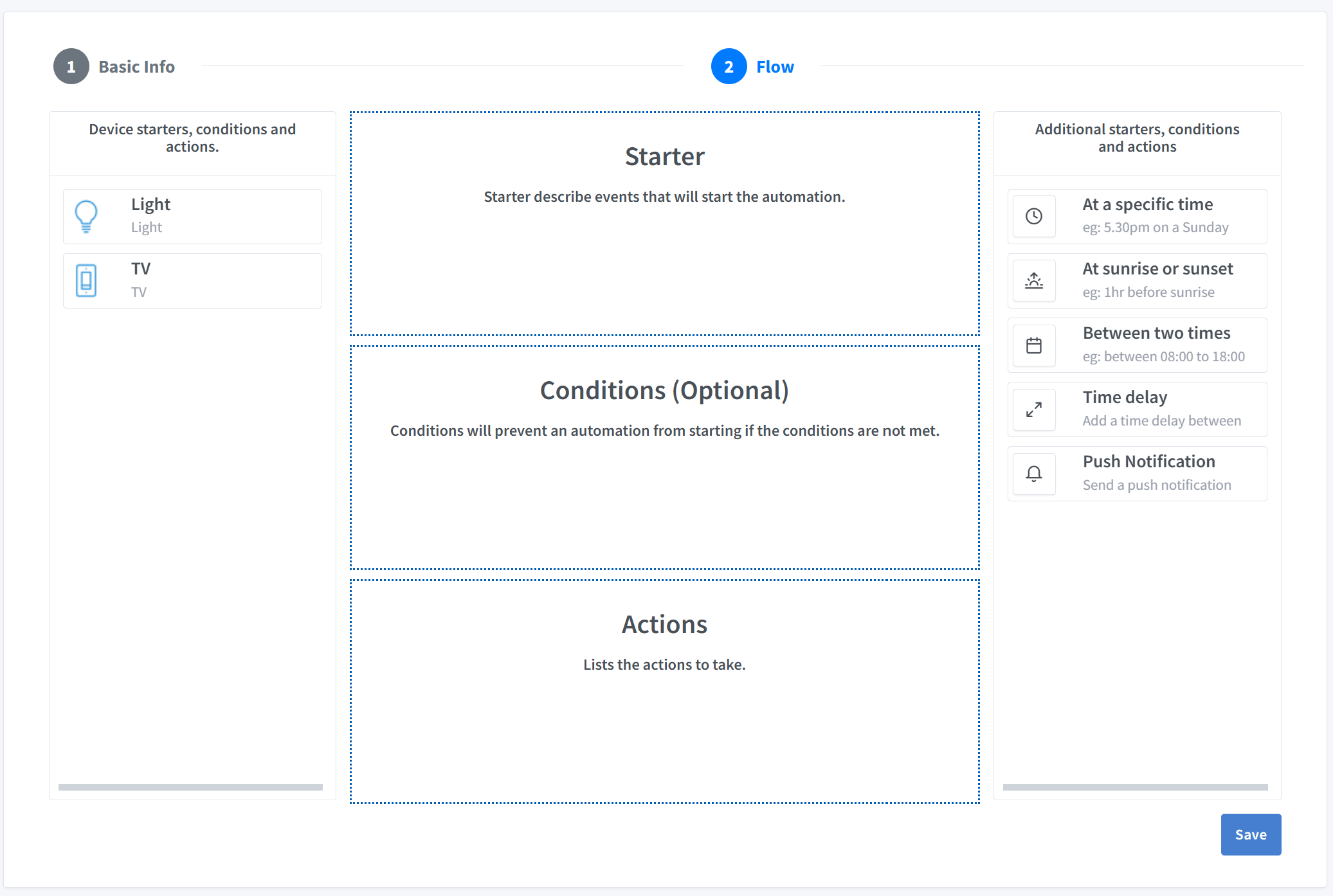The height and width of the screenshot is (896, 1333).
Task: Open the Flow step
Action: tap(774, 66)
